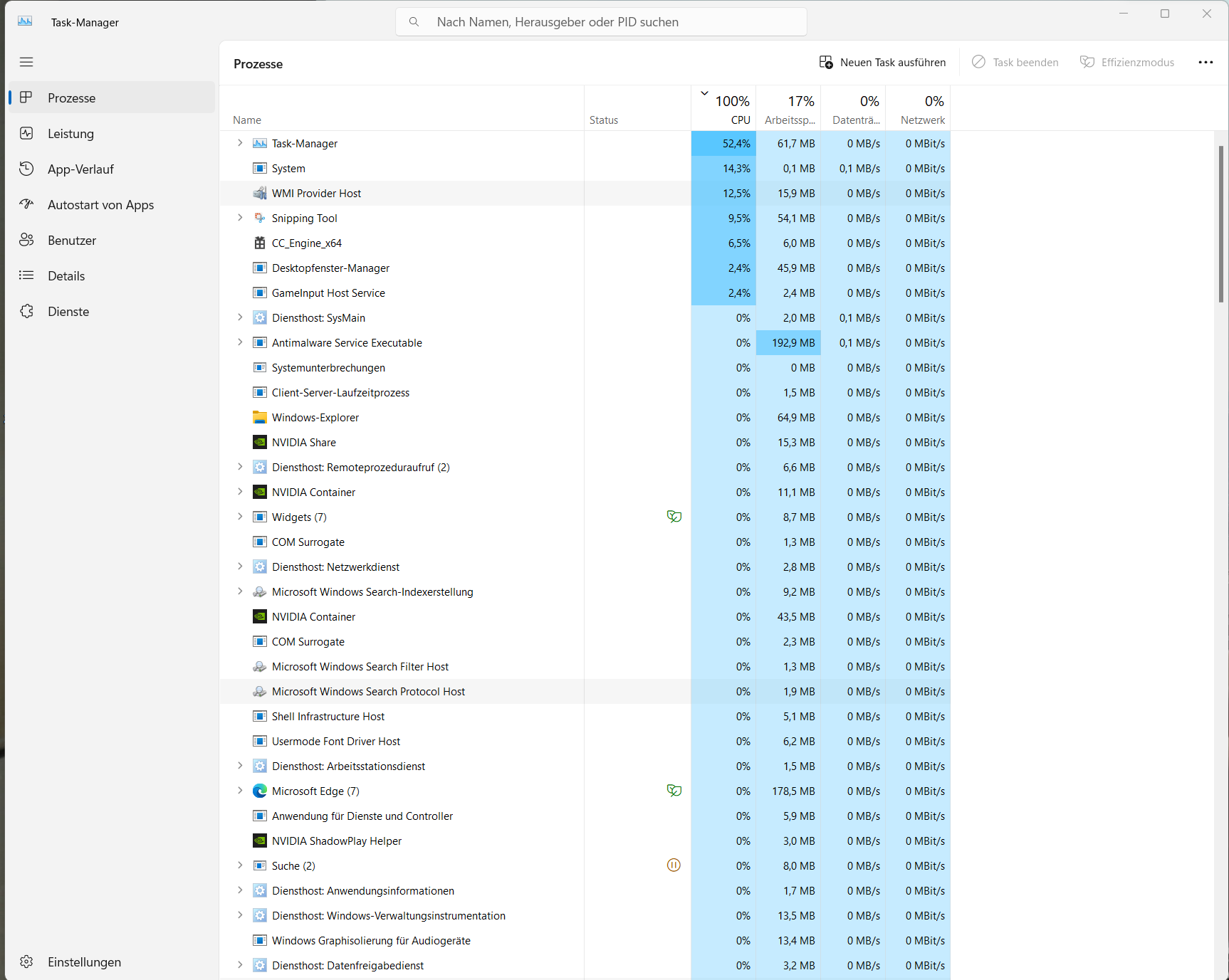Image resolution: width=1229 pixels, height=980 pixels.
Task: Switch to the Dienste tab
Action: click(111, 311)
